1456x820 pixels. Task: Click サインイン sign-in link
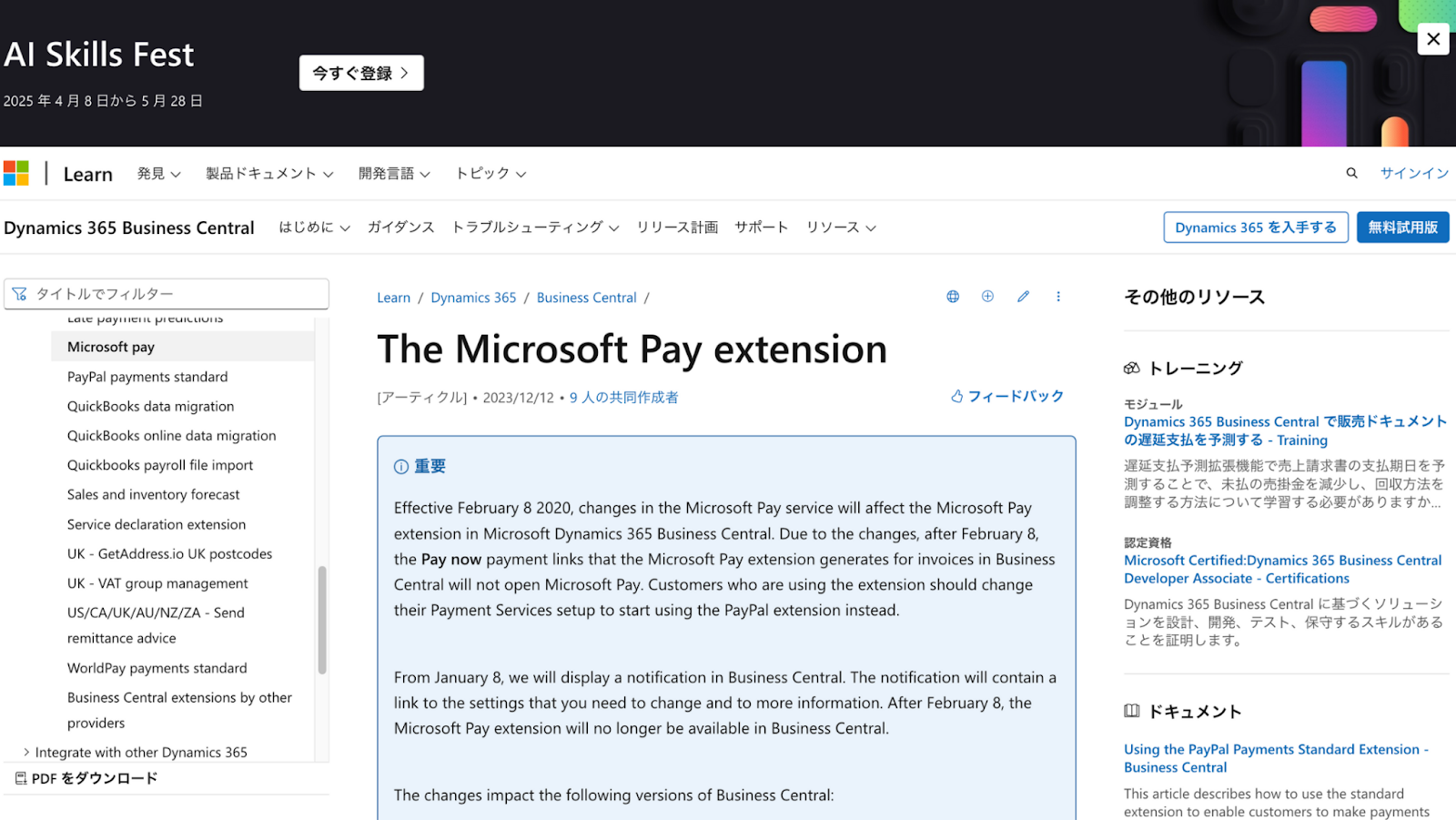click(1414, 173)
